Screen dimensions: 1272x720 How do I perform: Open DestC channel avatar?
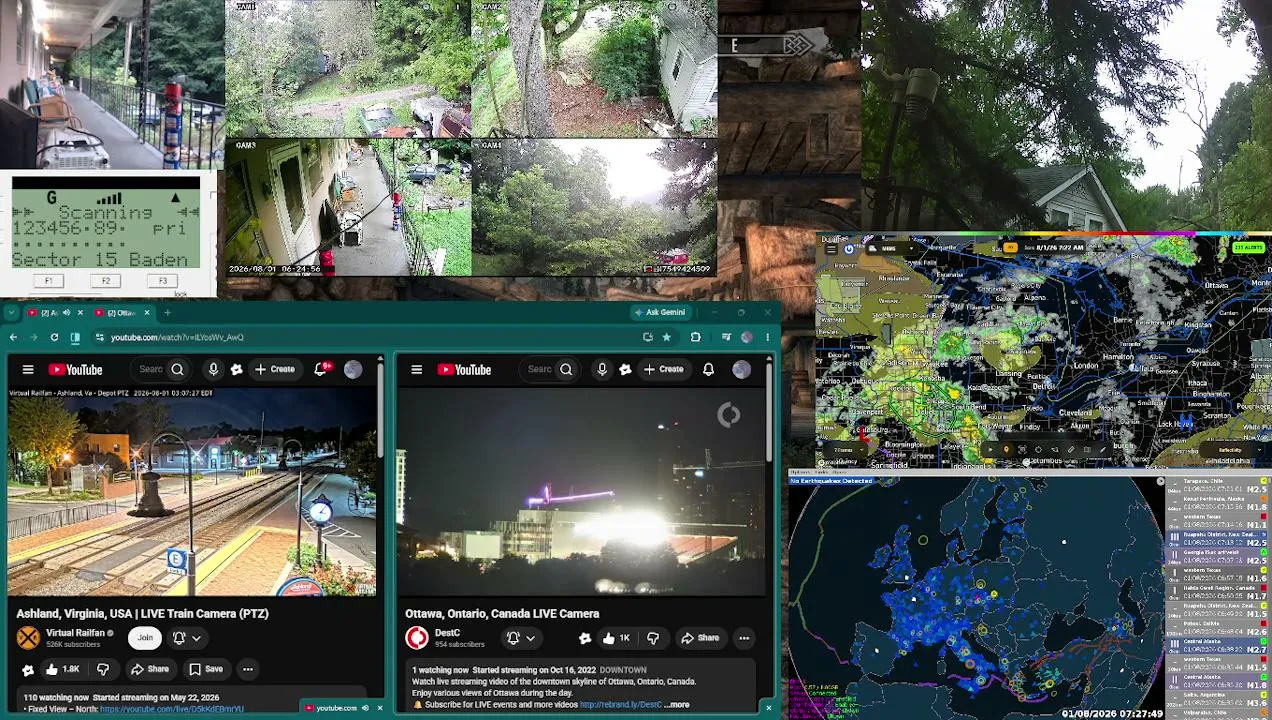tap(417, 637)
